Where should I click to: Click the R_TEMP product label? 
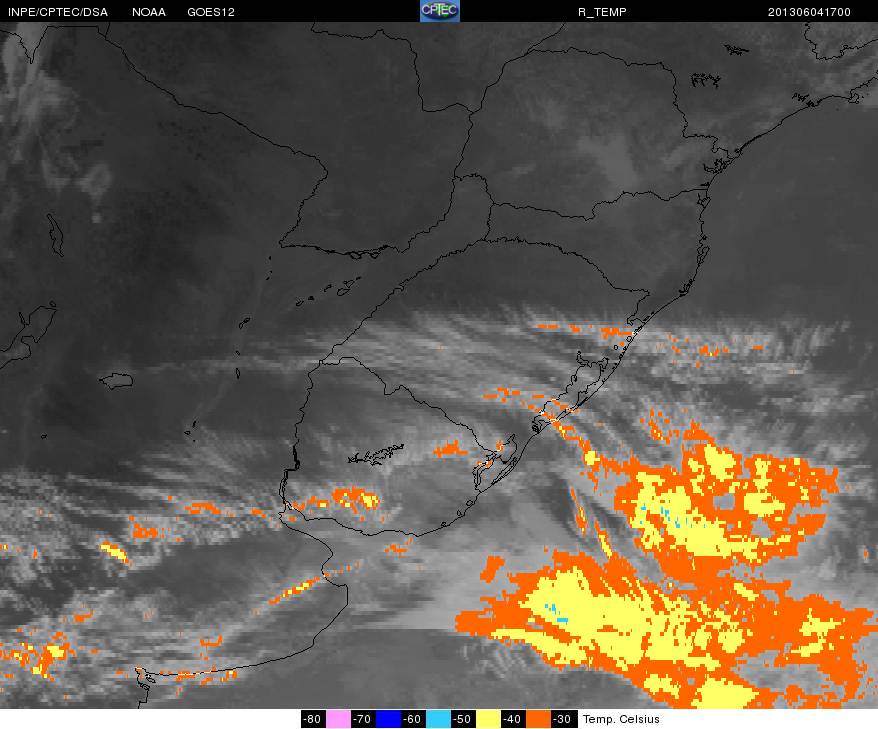point(602,12)
